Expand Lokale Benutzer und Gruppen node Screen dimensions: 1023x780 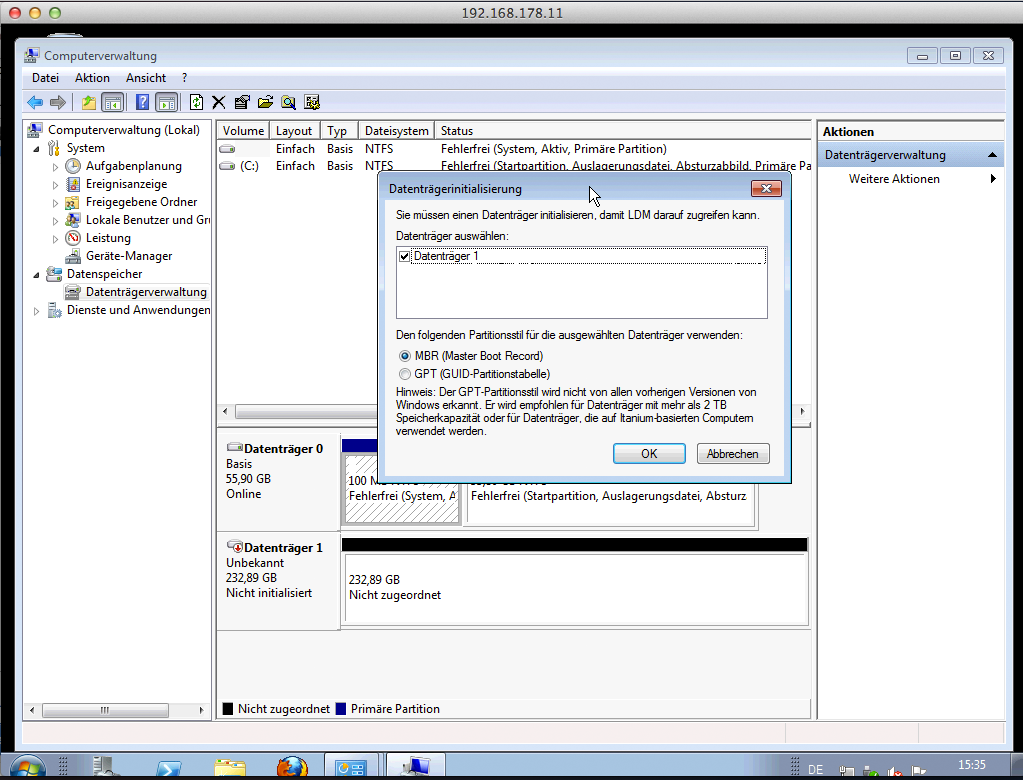(x=55, y=221)
